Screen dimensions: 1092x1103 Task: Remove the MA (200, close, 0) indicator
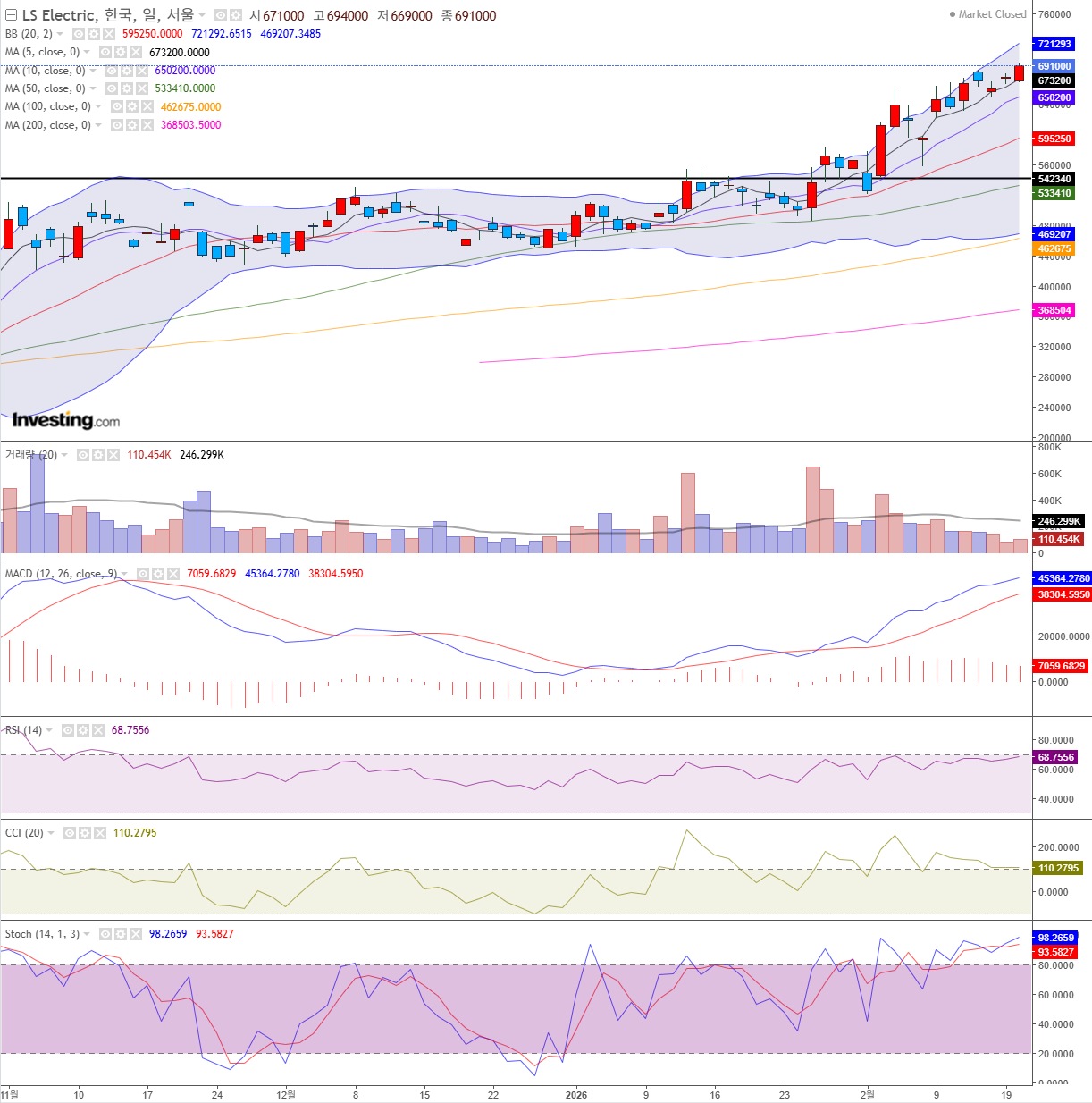tap(147, 125)
